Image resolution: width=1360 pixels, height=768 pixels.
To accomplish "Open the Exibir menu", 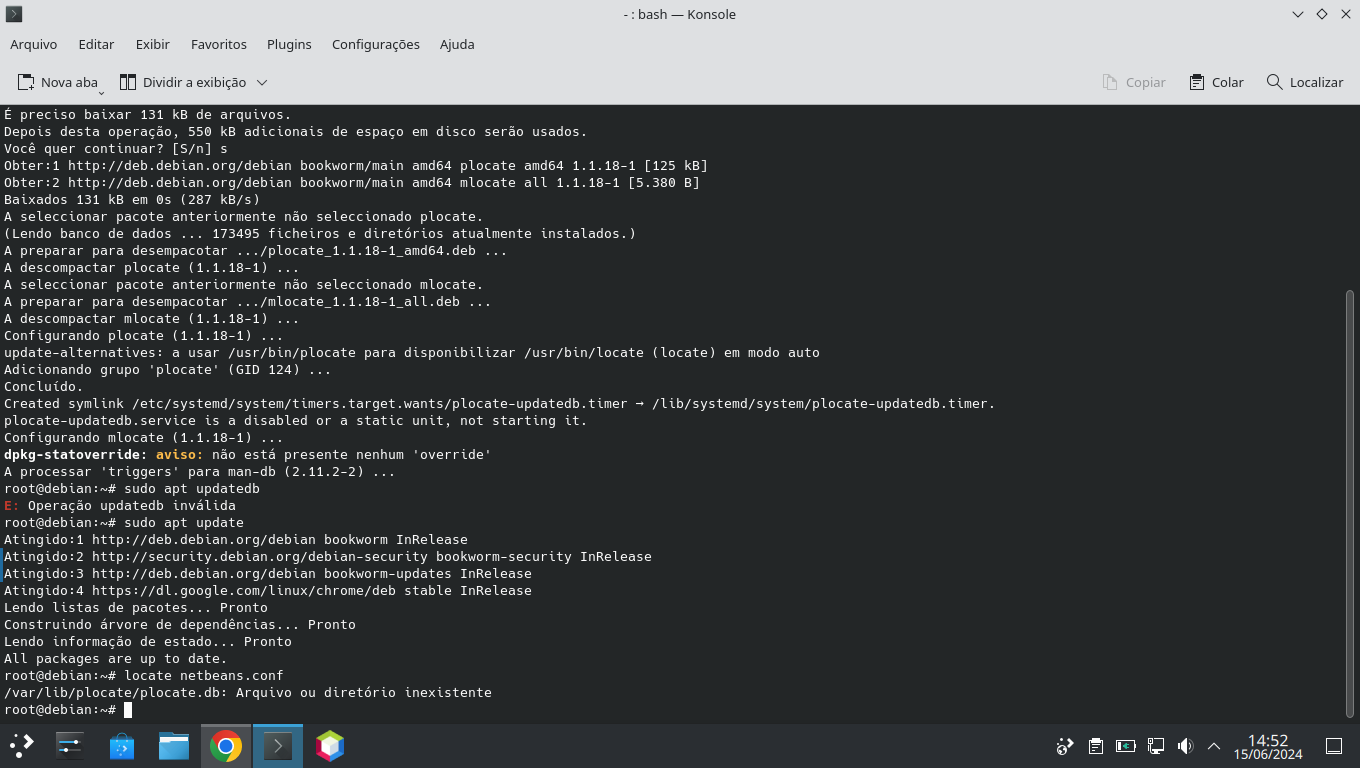I will [153, 44].
